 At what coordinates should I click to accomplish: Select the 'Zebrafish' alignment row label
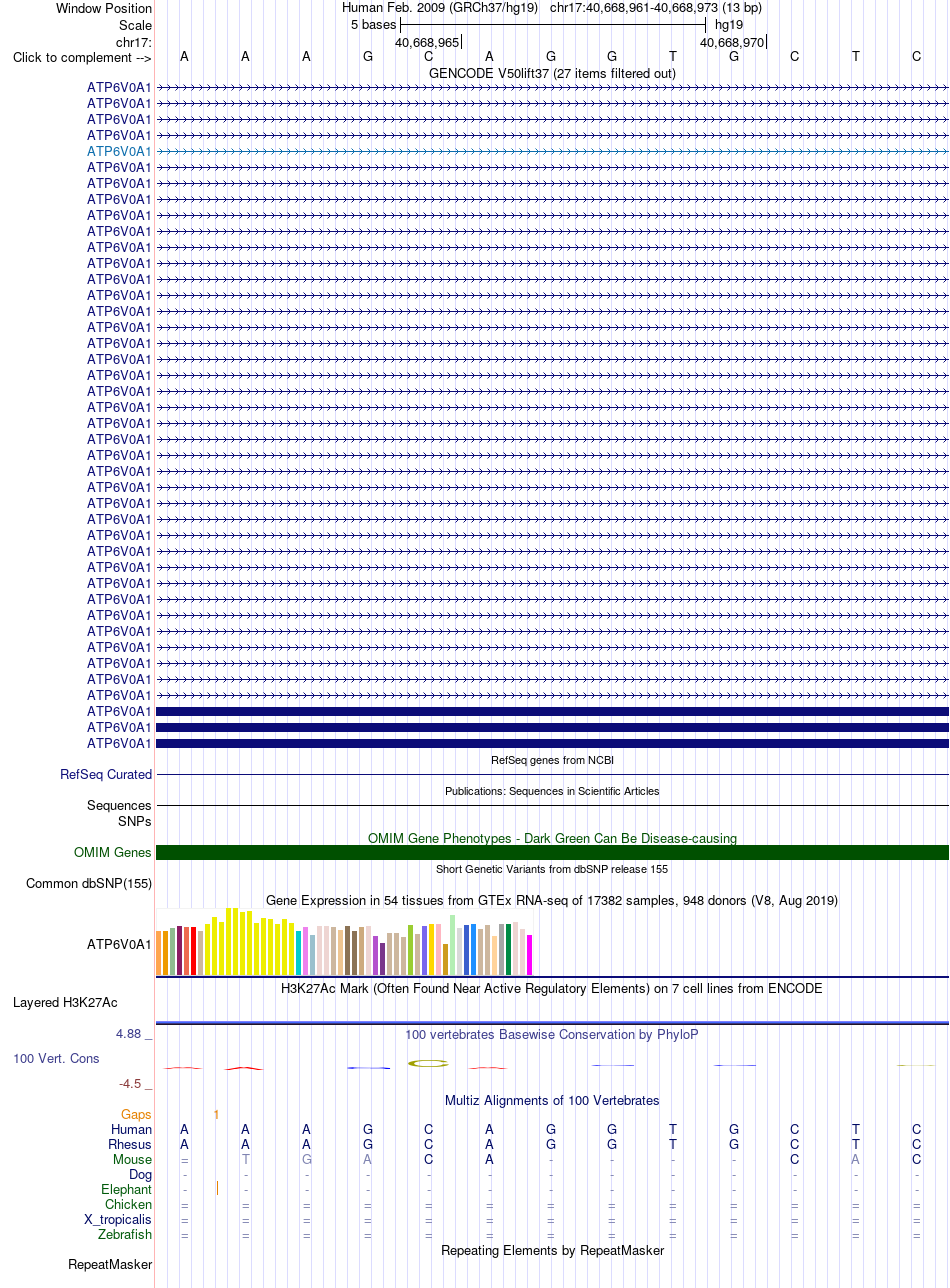coord(125,1235)
